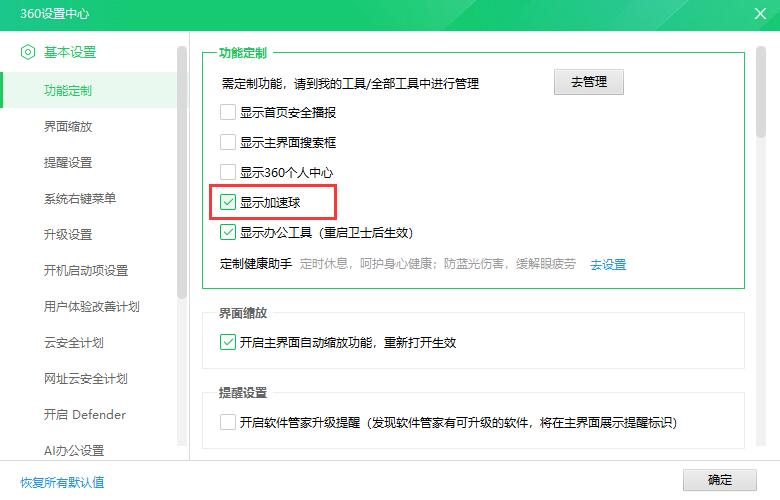Open 系统右键菜单 settings page
The height and width of the screenshot is (500, 780).
[x=80, y=198]
